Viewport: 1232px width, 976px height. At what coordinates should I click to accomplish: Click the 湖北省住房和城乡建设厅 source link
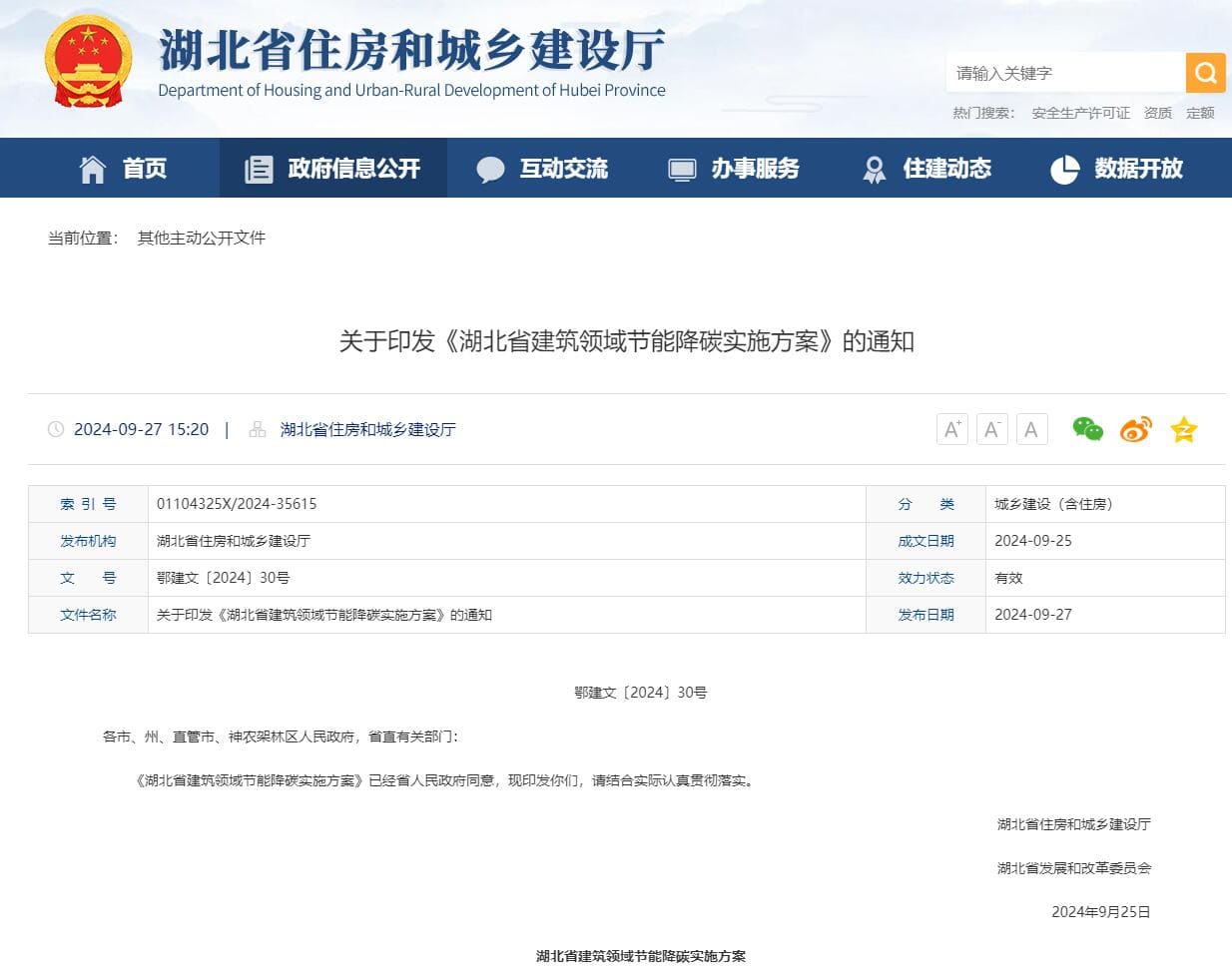click(367, 429)
